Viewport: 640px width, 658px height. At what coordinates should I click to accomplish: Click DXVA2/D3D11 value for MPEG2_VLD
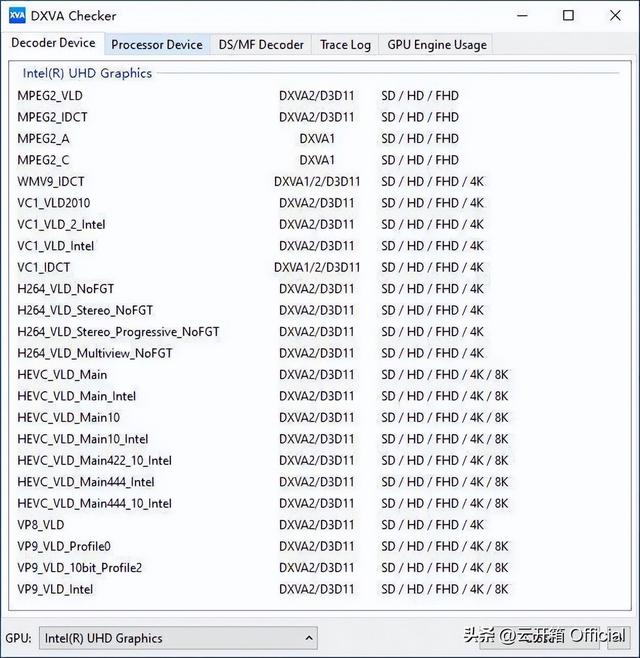click(317, 96)
